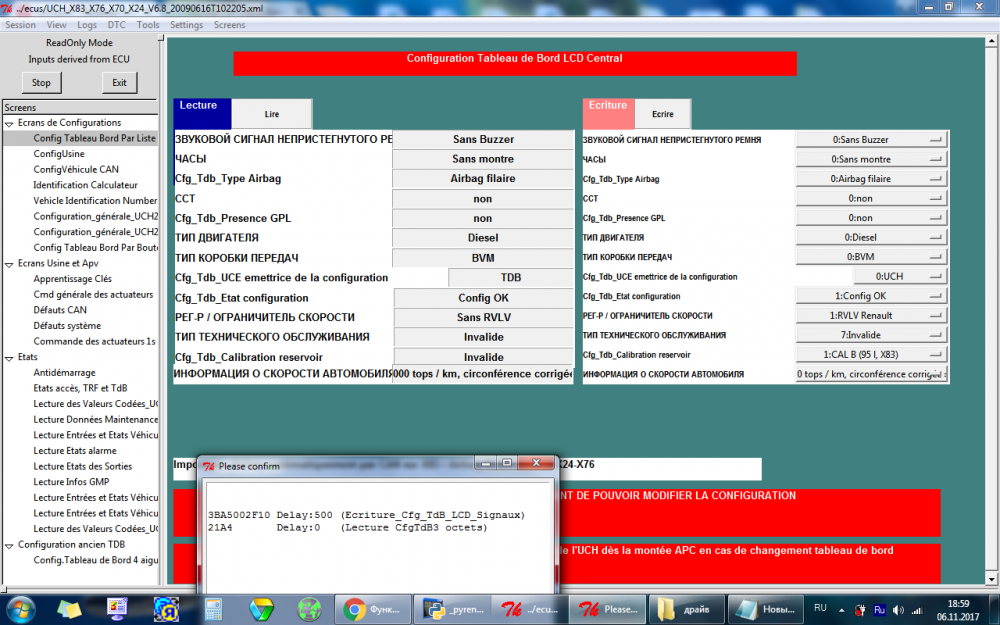Collapse the Ecrans Usine et Apv node
This screenshot has height=625, width=1000.
click(x=10, y=264)
